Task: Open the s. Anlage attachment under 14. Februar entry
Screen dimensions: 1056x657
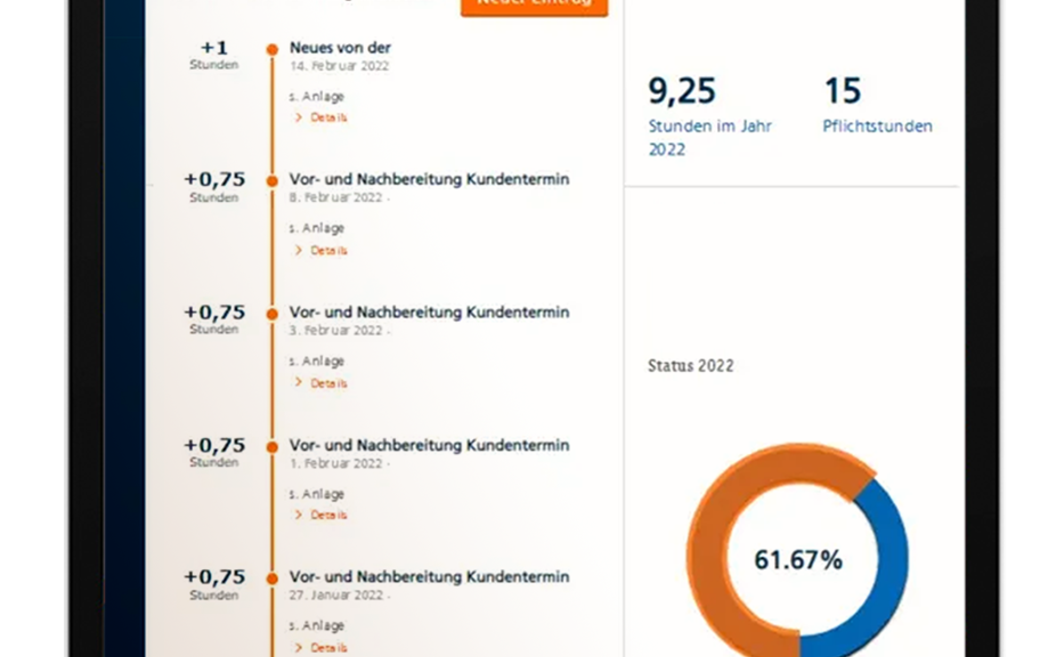Action: point(319,96)
